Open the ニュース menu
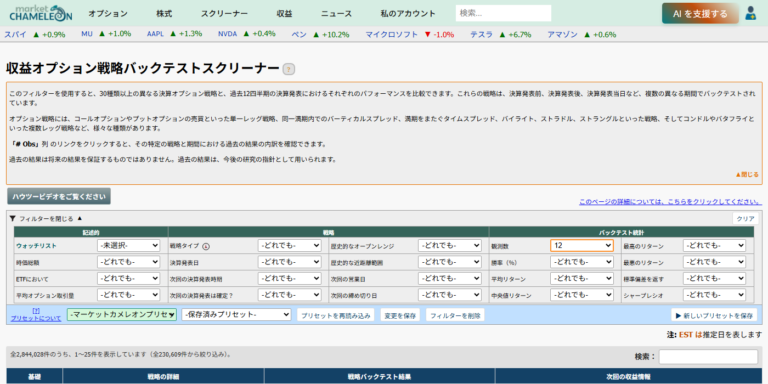 tap(336, 14)
